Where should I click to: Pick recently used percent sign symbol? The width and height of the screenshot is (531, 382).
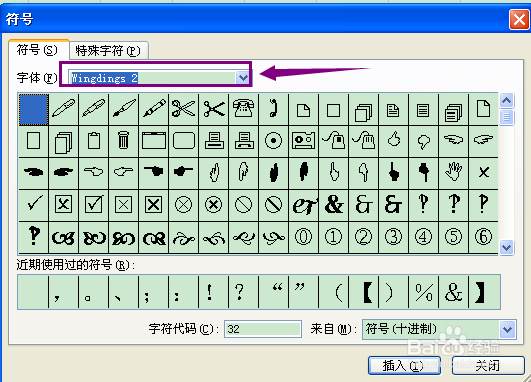(423, 292)
